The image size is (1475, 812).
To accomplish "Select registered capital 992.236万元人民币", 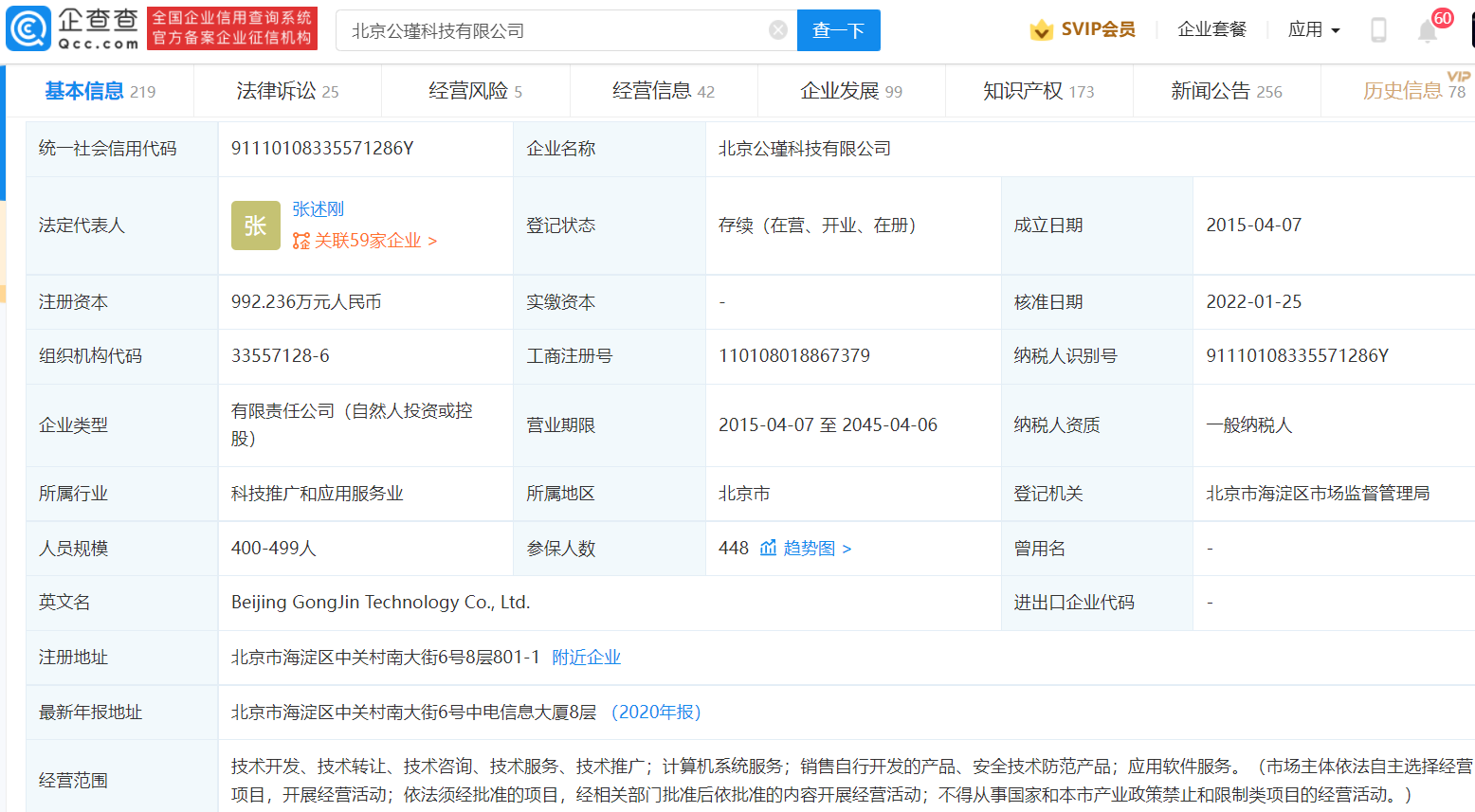I will click(x=306, y=301).
